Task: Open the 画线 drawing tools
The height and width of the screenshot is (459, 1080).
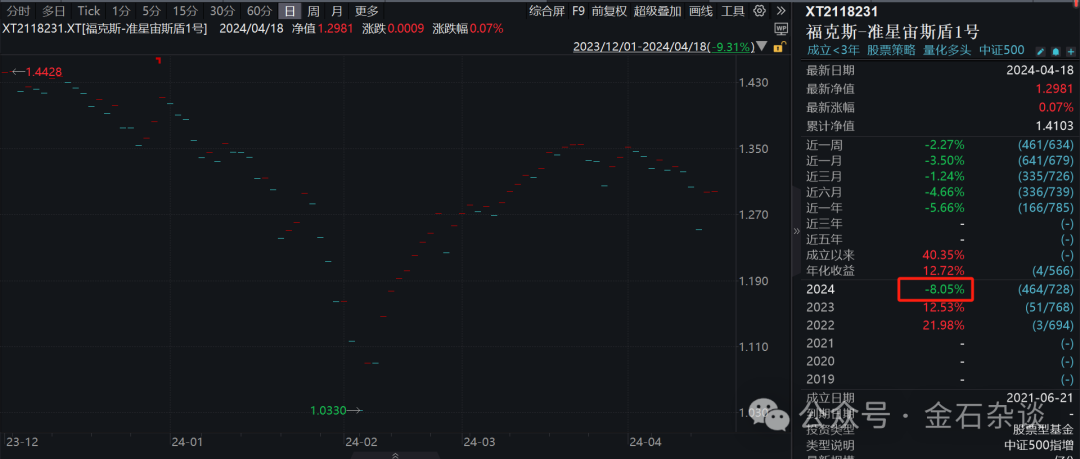Action: coord(700,11)
